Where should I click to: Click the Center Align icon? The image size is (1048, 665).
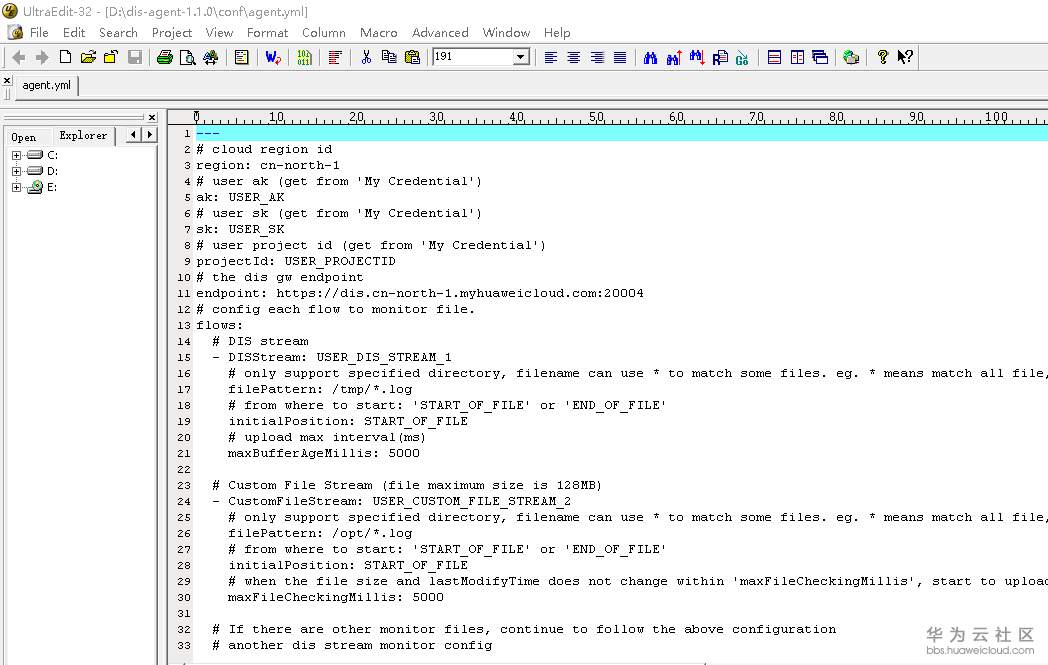click(x=573, y=57)
